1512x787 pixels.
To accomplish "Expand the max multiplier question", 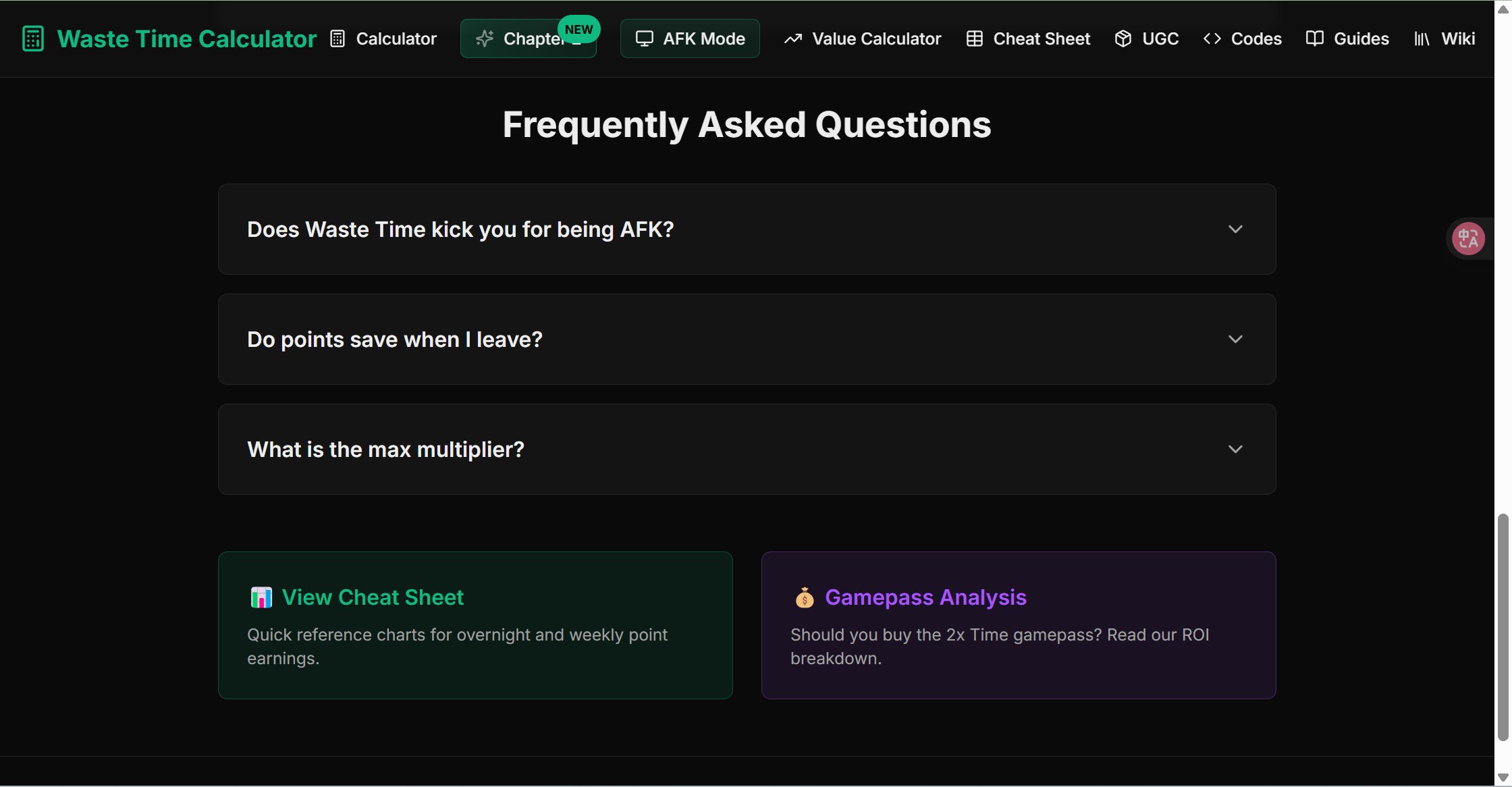I will 747,449.
